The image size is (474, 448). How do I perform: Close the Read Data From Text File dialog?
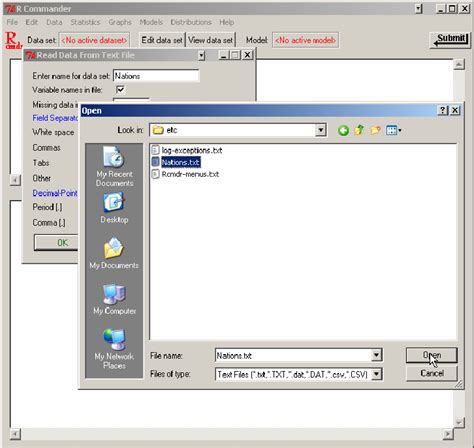(x=247, y=55)
